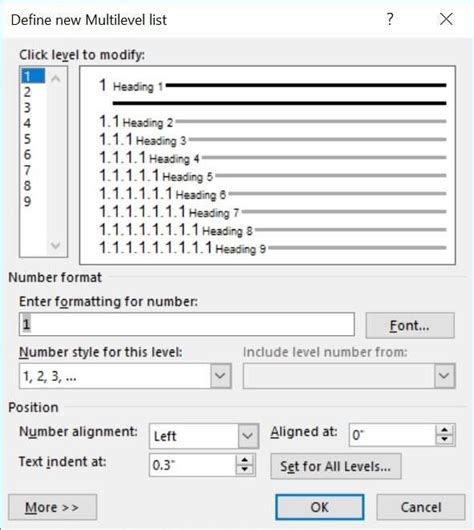
Task: Select level 9 in the level list
Action: (27, 201)
